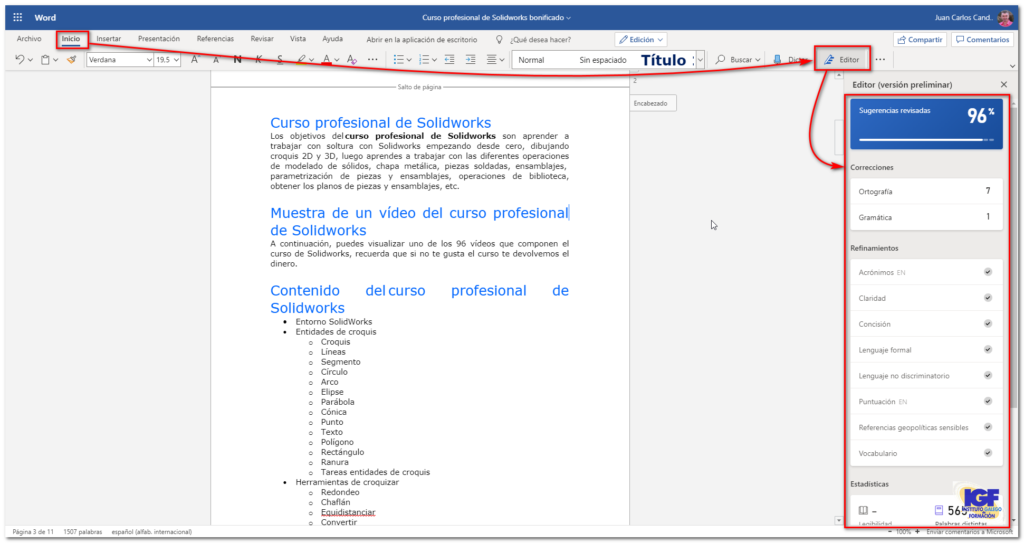This screenshot has width=1024, height=543.
Task: Expand alignment options arrow
Action: coord(502,60)
